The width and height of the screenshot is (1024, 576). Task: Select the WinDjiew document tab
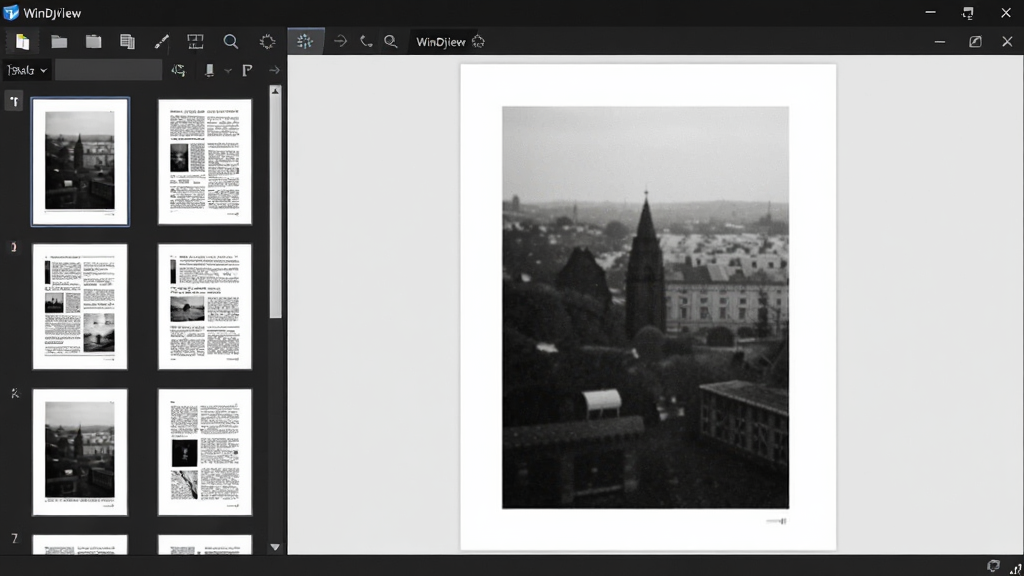click(x=441, y=42)
